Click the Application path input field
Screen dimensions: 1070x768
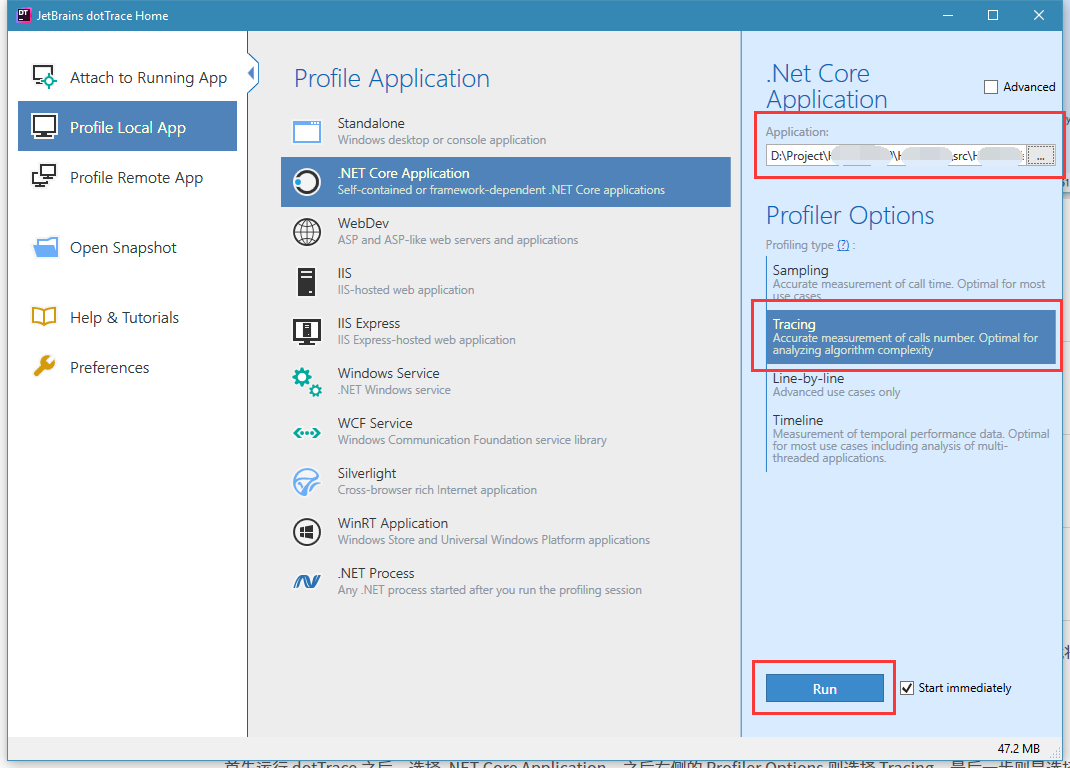tap(895, 156)
